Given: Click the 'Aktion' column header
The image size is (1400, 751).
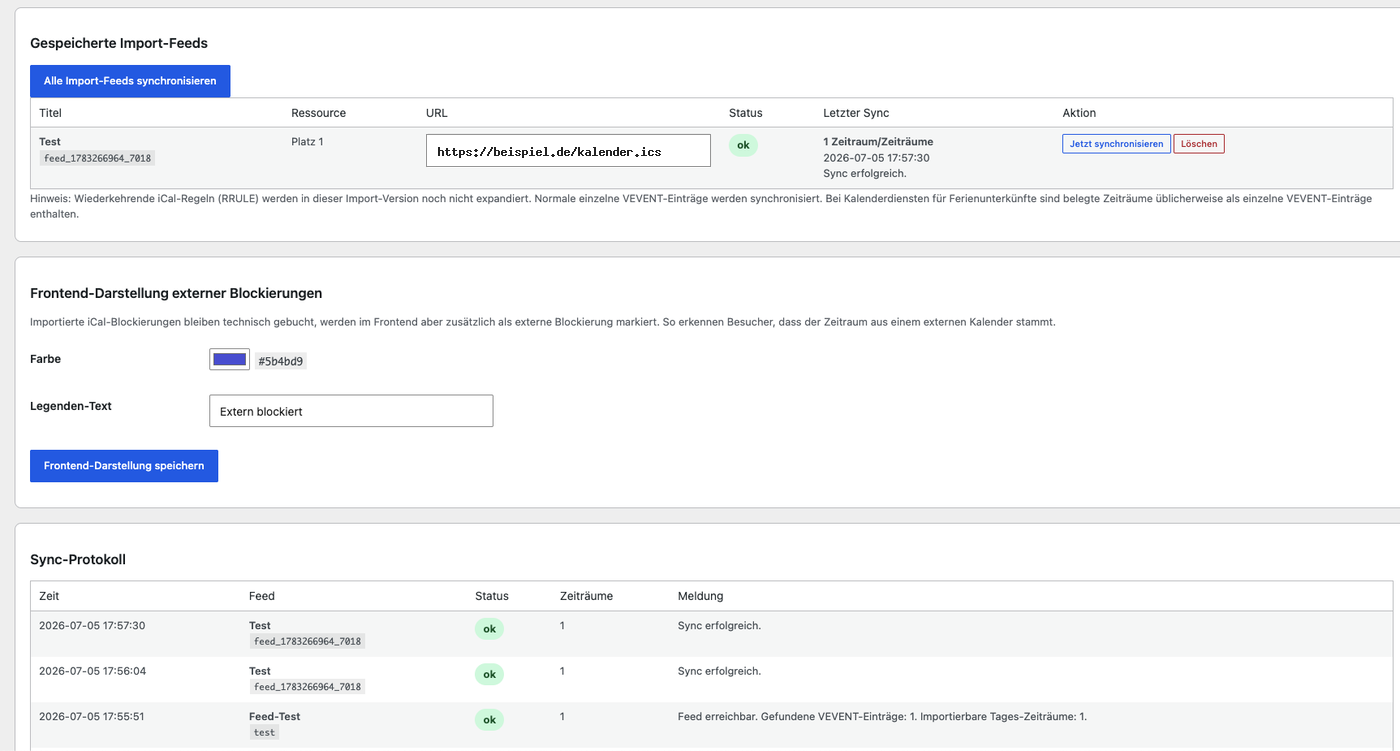Looking at the screenshot, I should click(x=1079, y=113).
